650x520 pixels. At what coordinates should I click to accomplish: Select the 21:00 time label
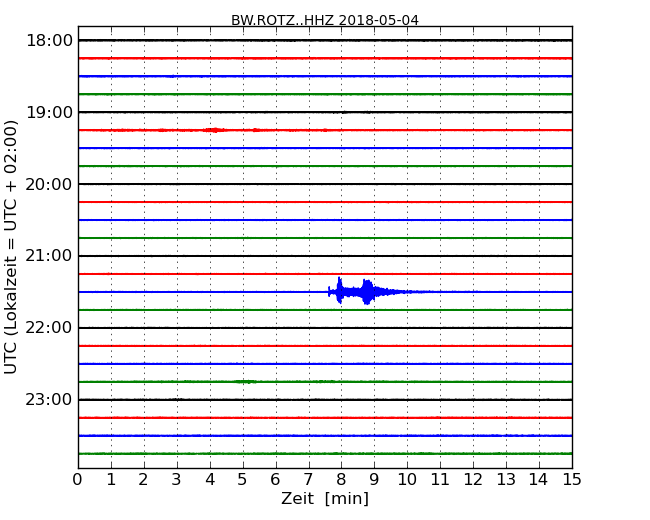click(49, 256)
